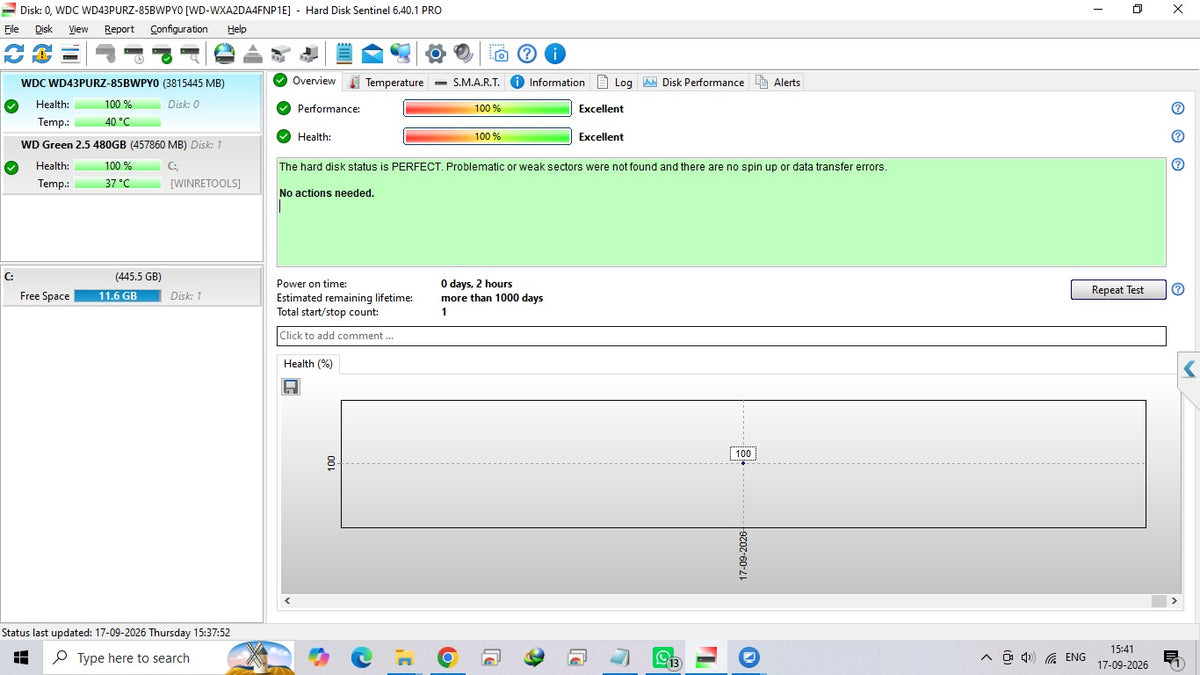1200x675 pixels.
Task: Switch to the Disk Performance tab
Action: click(x=693, y=82)
